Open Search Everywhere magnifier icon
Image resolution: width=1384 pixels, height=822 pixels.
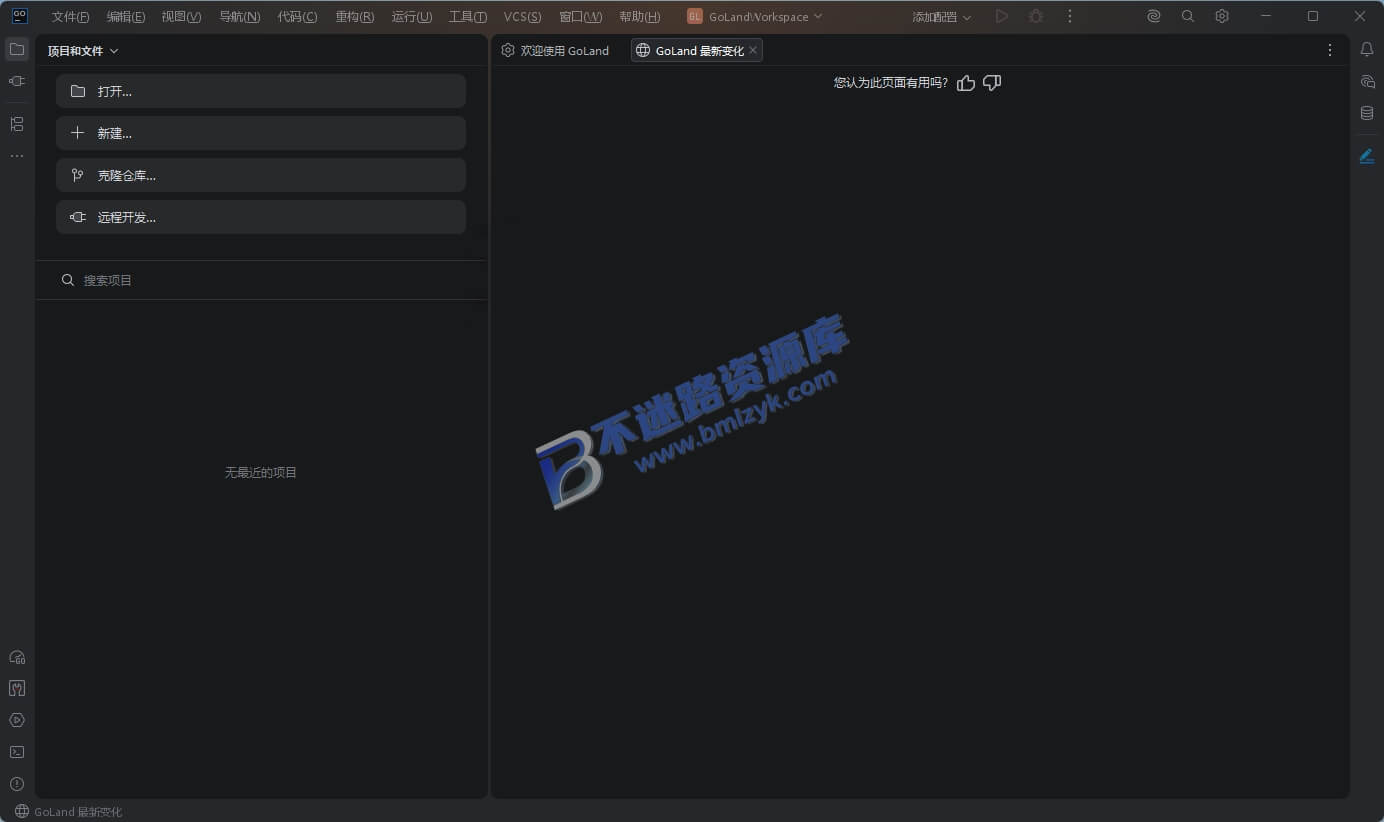1188,16
